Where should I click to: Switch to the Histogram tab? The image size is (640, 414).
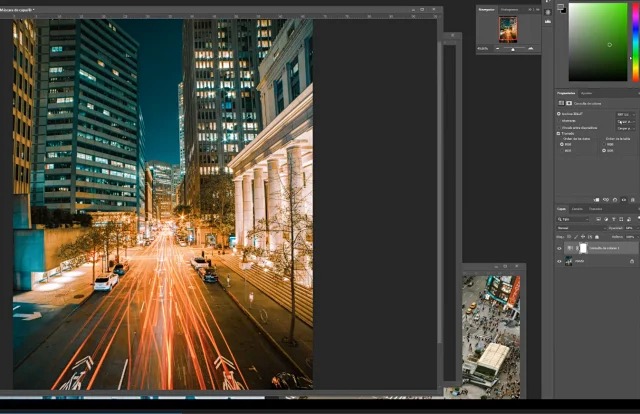tap(509, 9)
